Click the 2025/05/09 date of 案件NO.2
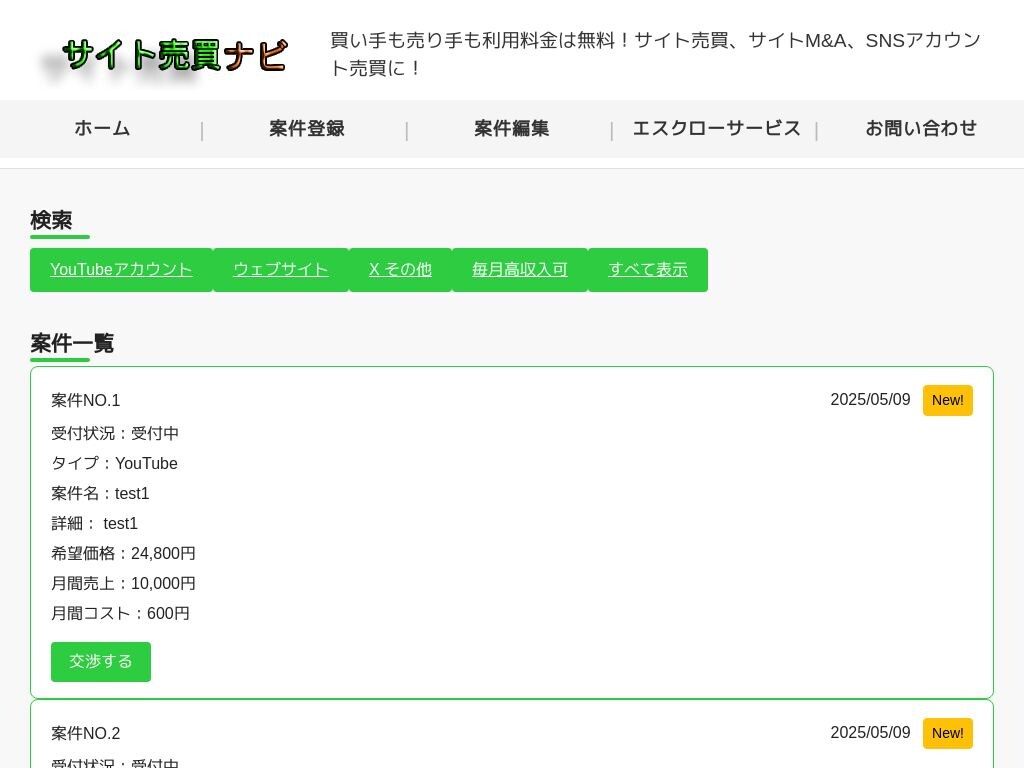 click(870, 733)
